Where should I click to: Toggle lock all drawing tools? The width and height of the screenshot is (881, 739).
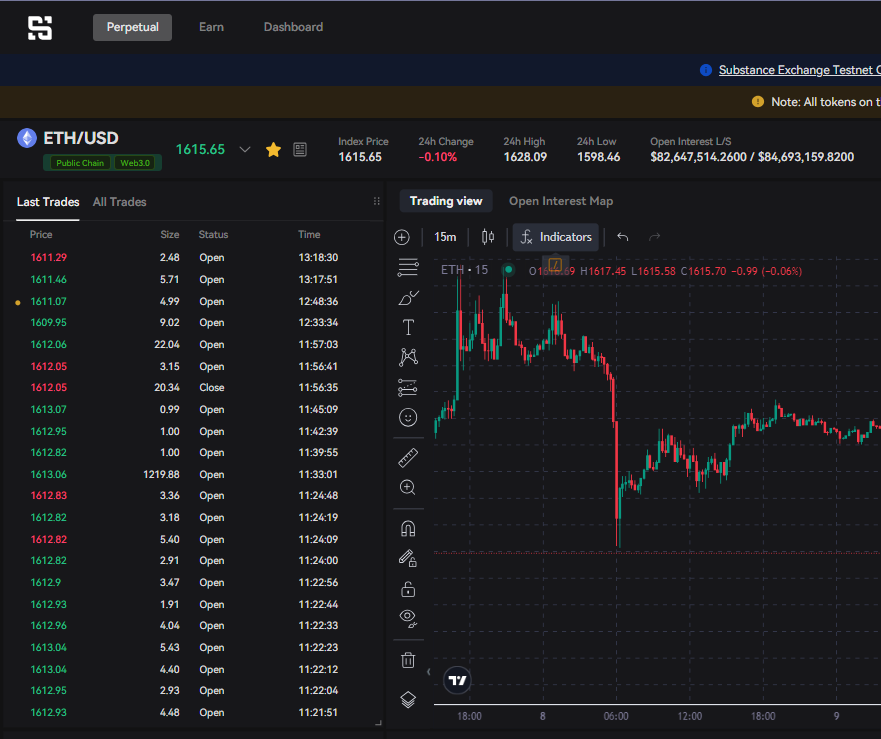(408, 589)
